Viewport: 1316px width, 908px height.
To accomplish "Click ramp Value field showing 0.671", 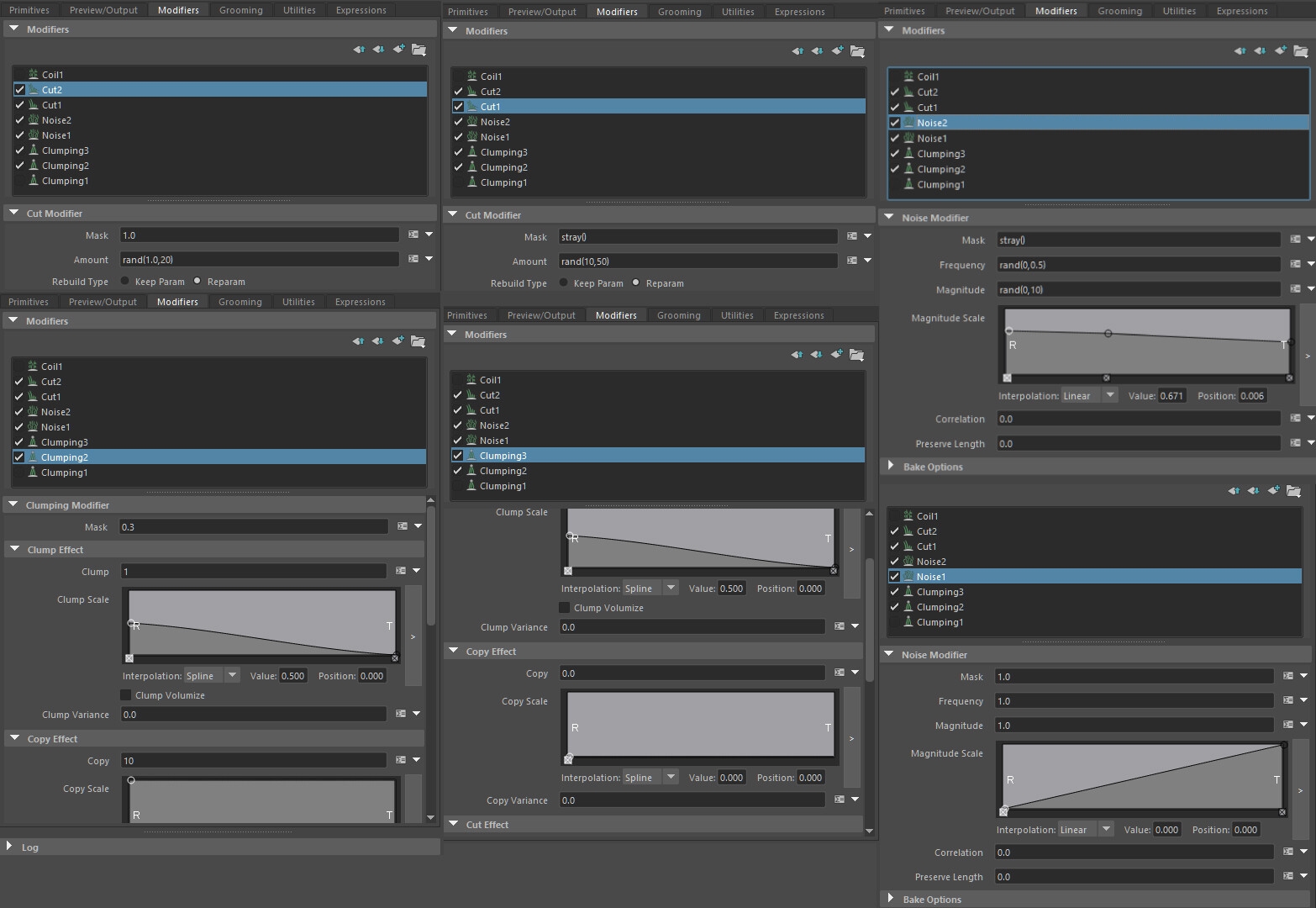I will (x=1171, y=395).
